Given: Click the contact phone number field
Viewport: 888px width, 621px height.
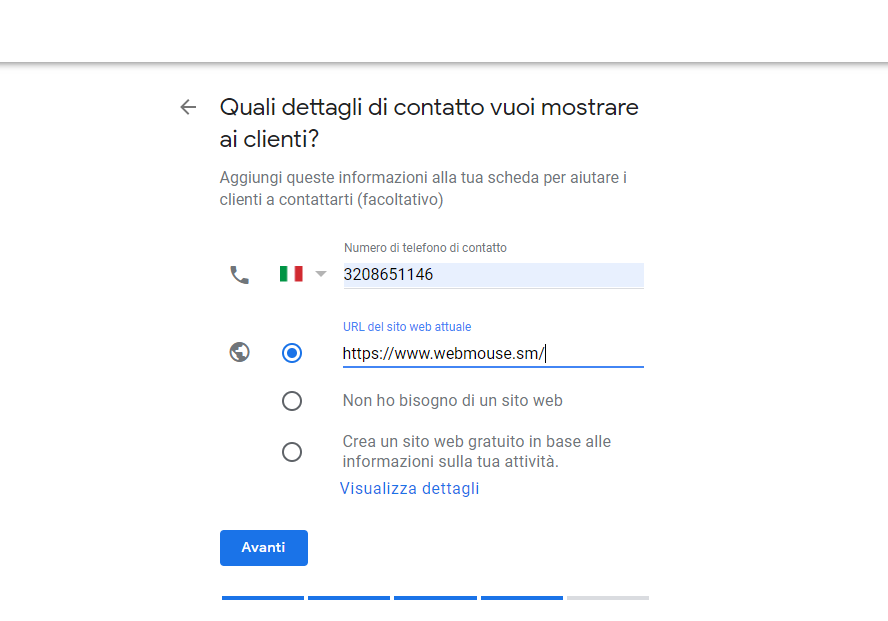Looking at the screenshot, I should click(x=493, y=275).
